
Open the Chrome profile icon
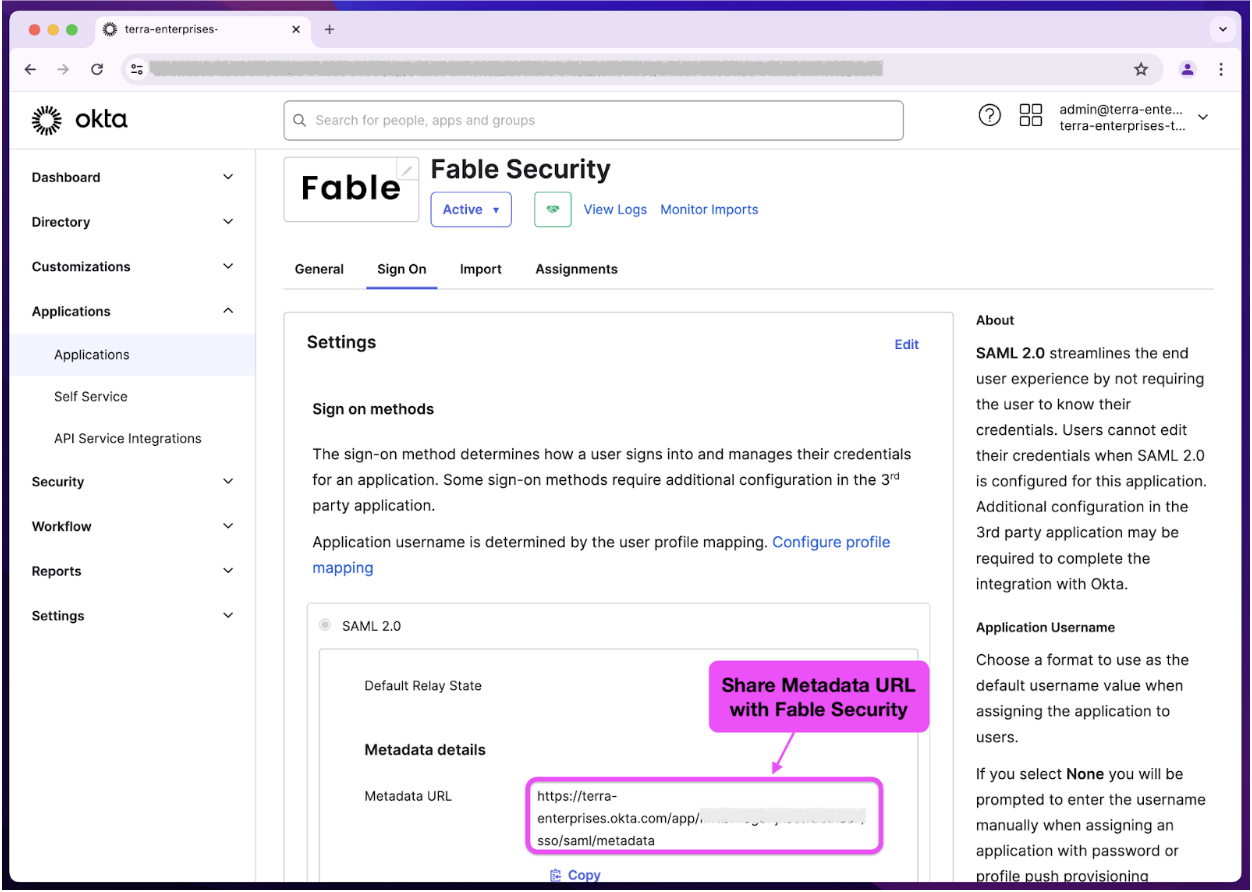coord(1187,69)
